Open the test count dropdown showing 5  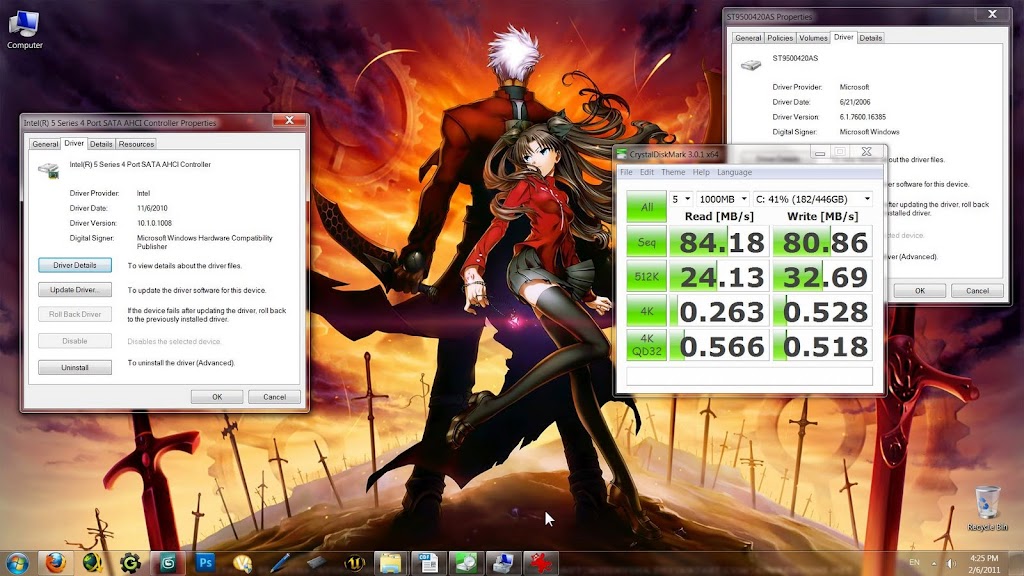tap(680, 199)
